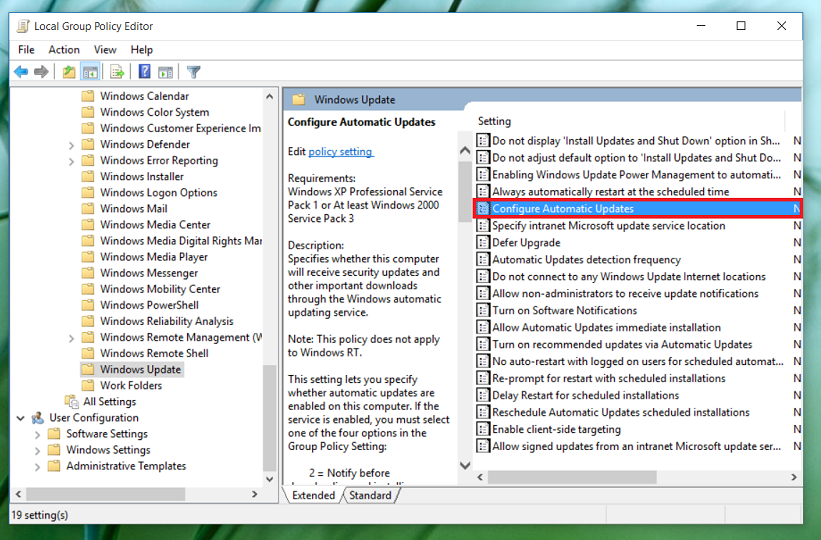821x540 pixels.
Task: Click the Filter funnel toolbar icon
Action: [x=193, y=72]
